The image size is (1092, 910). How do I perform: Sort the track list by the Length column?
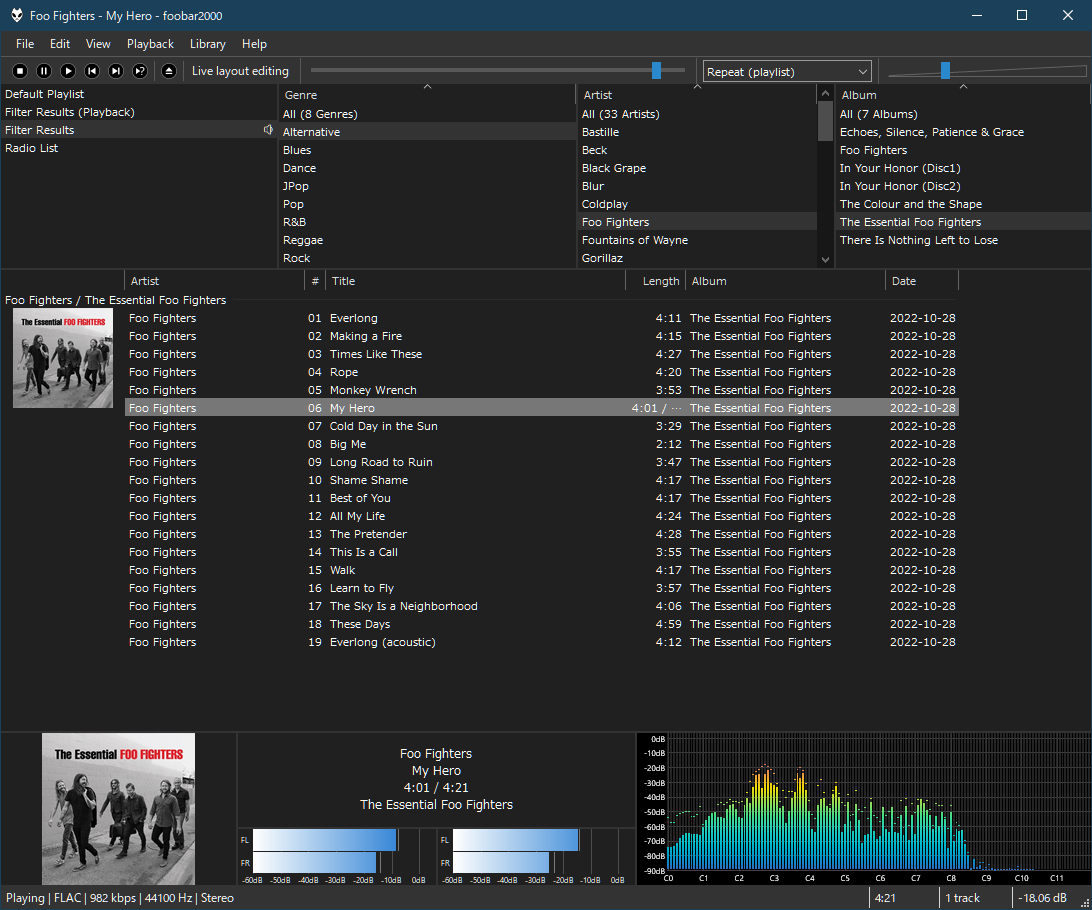(655, 281)
